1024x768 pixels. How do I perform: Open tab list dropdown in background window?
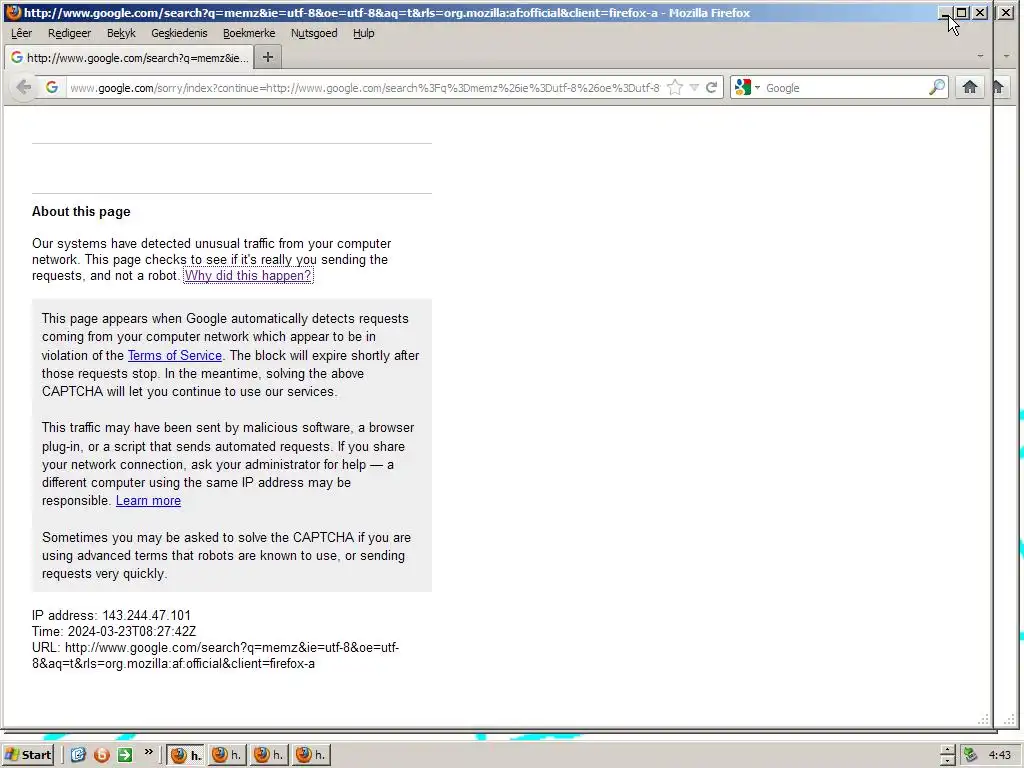(x=1006, y=57)
